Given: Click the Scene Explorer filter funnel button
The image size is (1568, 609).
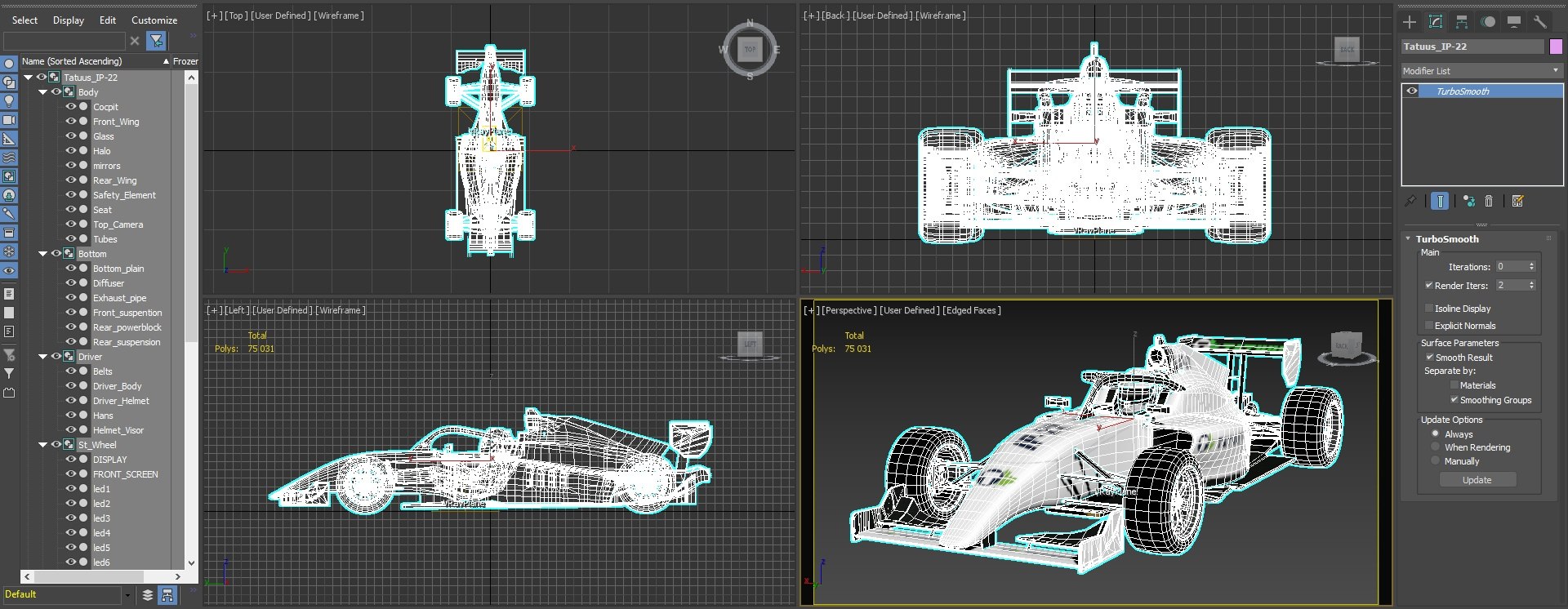Looking at the screenshot, I should click(157, 41).
